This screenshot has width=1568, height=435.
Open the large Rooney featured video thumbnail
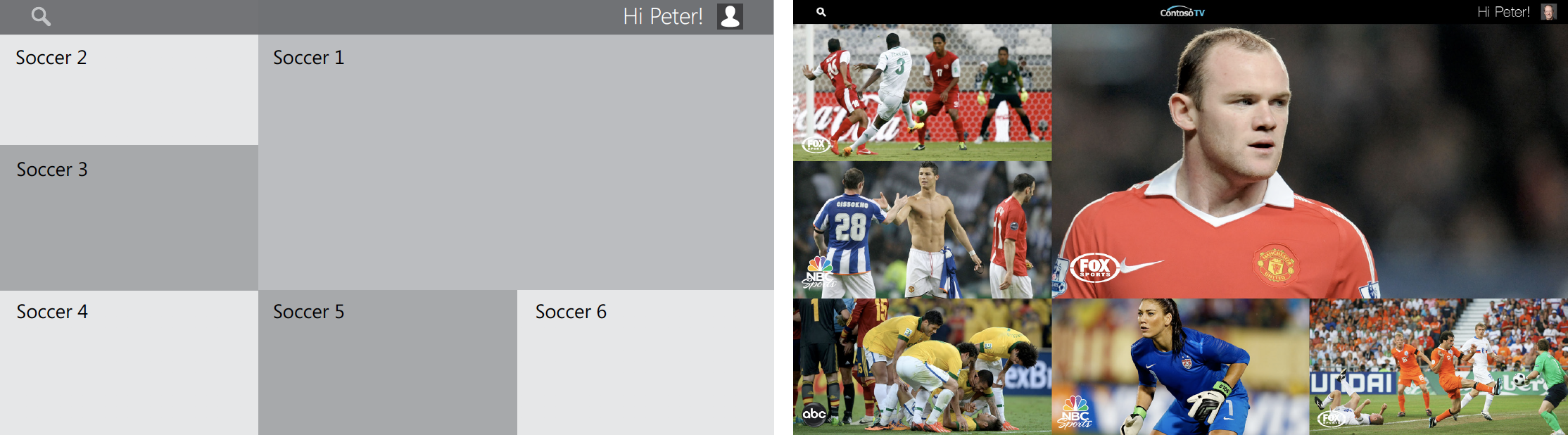tap(1310, 161)
